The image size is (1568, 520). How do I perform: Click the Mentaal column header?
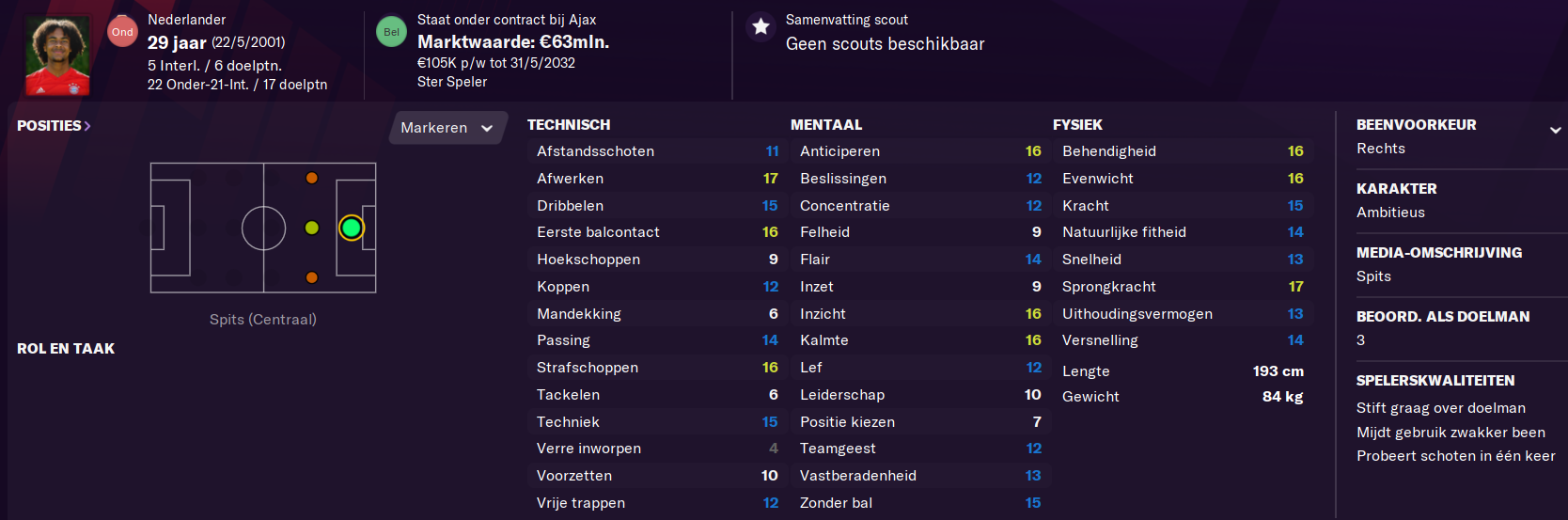coord(826,125)
